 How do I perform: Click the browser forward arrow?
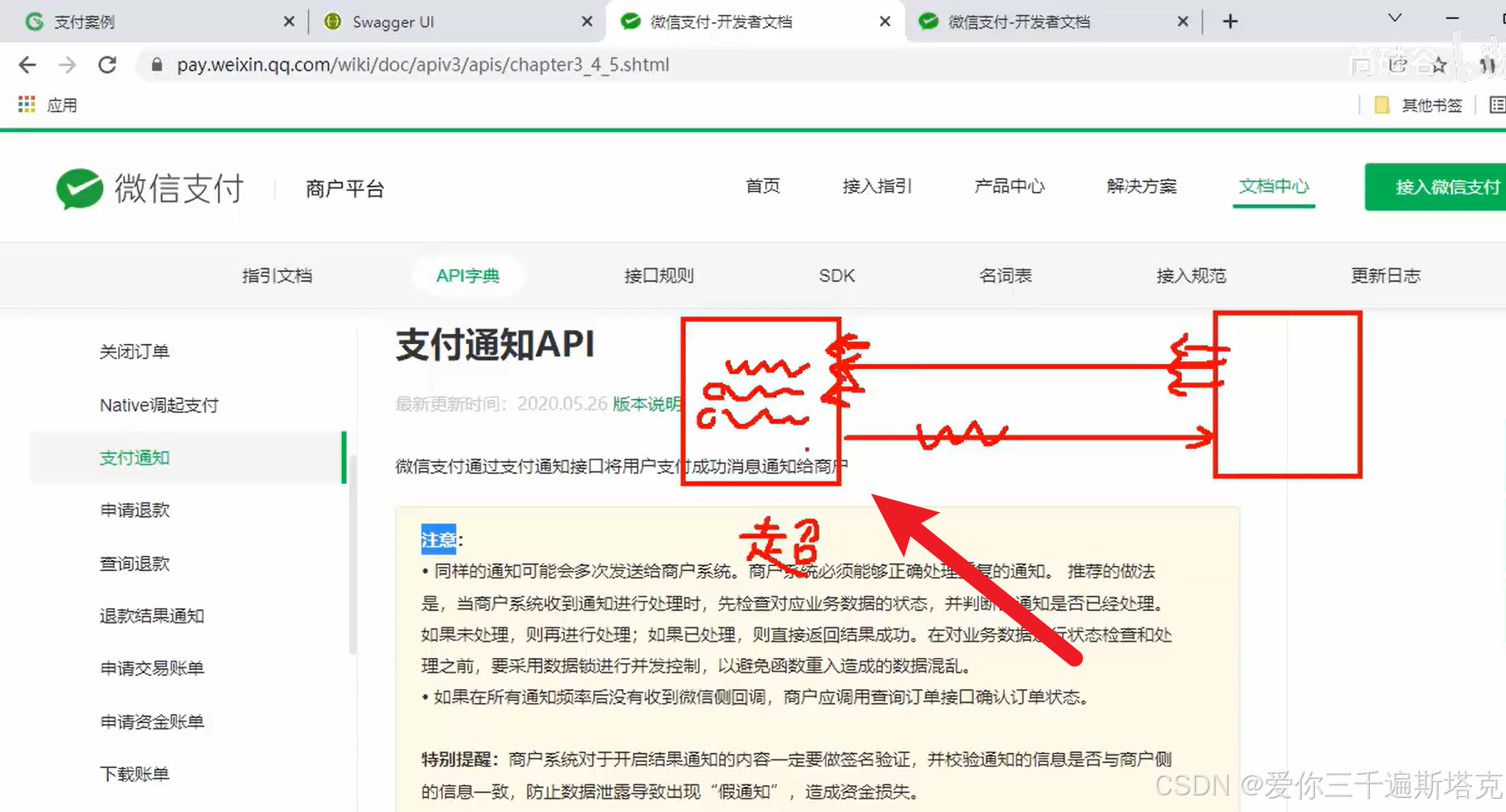coord(67,65)
